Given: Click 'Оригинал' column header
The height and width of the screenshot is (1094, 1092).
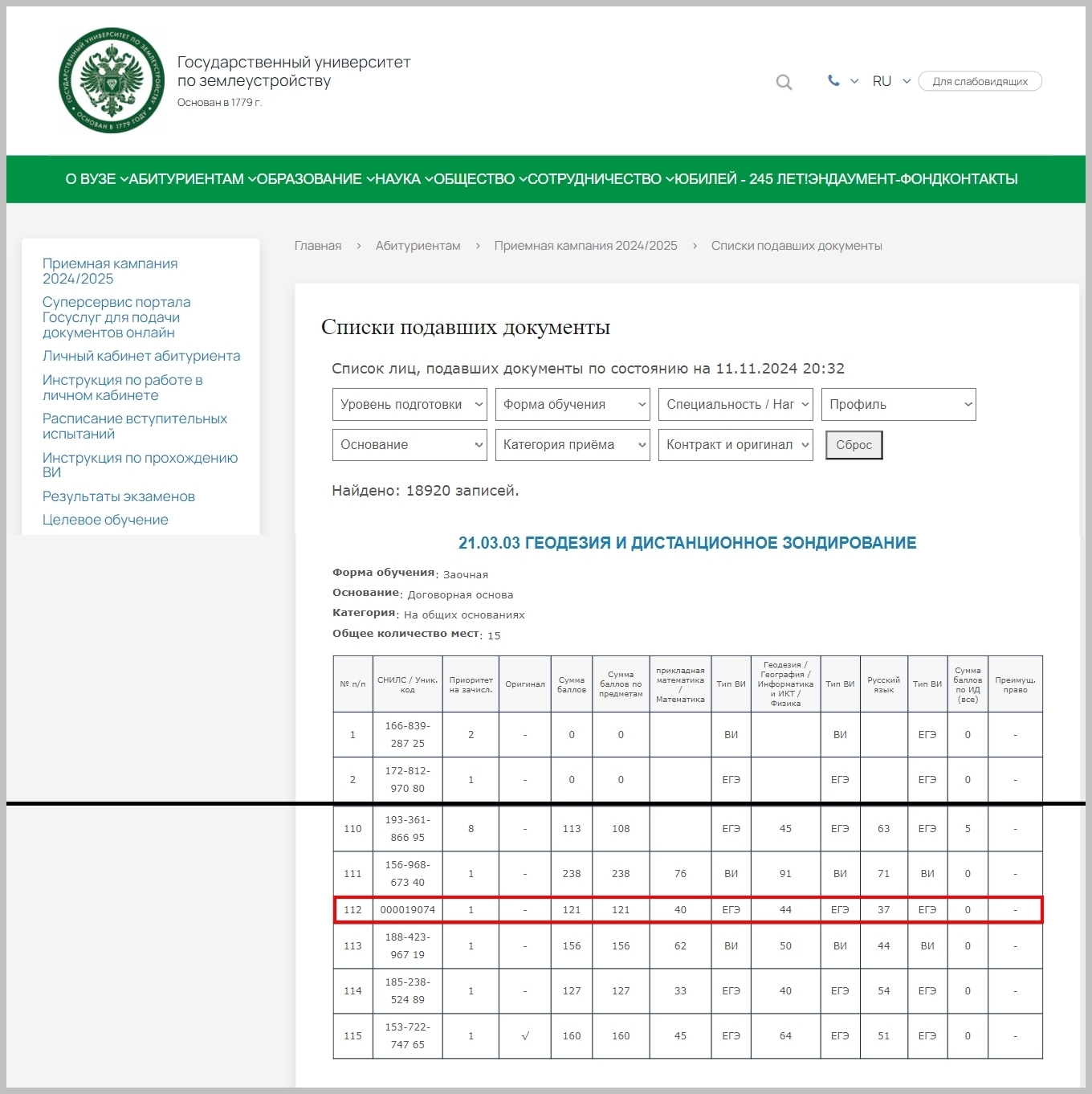Looking at the screenshot, I should (525, 684).
